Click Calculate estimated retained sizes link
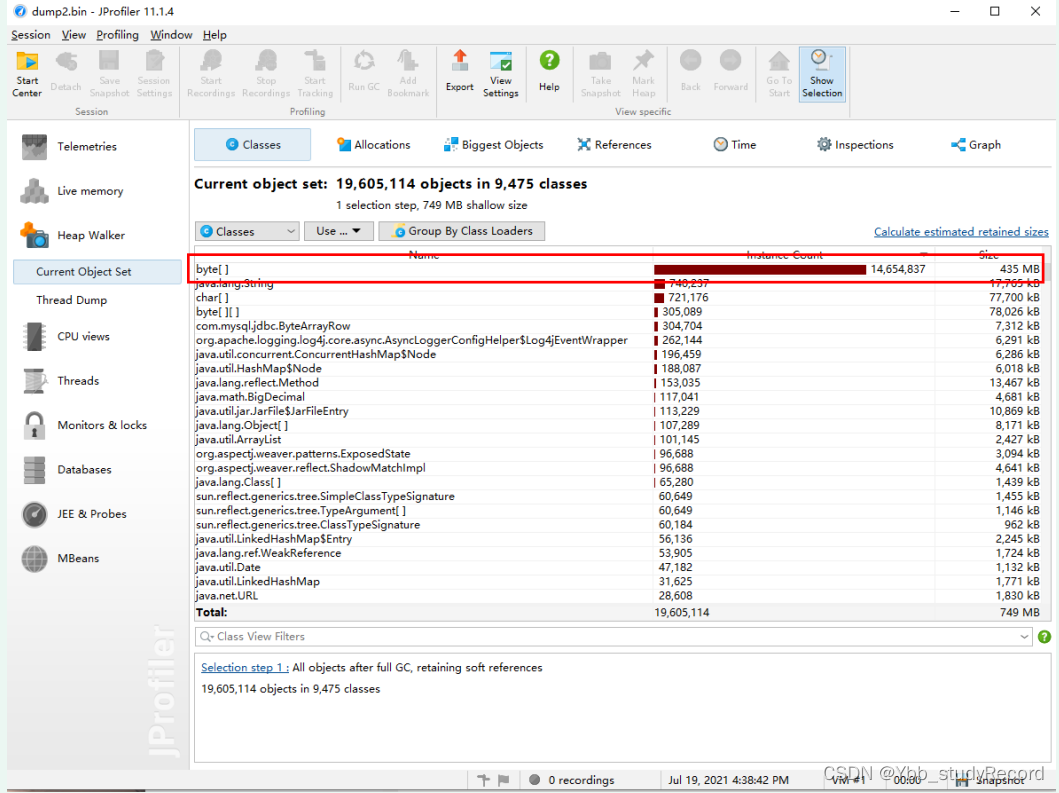 [961, 232]
